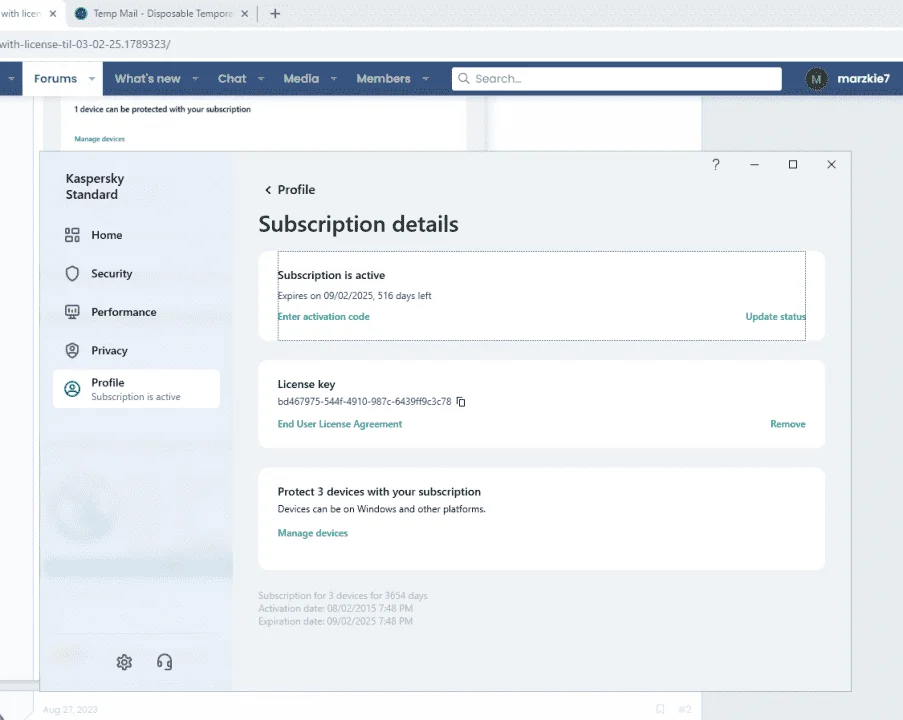903x720 pixels.
Task: Open Kaspersky help question mark
Action: [716, 165]
